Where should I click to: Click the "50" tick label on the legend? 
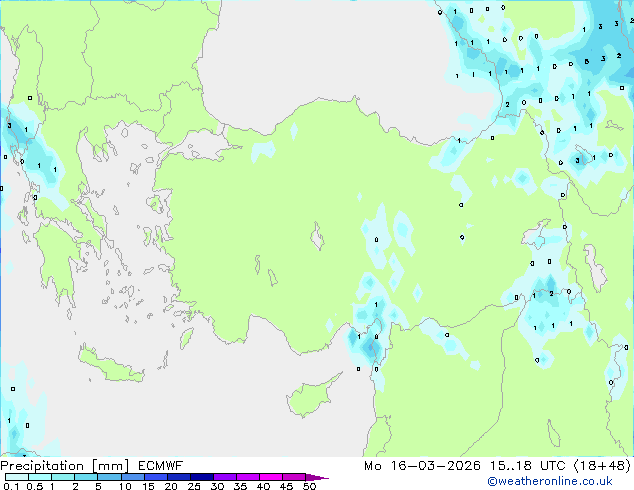[309, 486]
